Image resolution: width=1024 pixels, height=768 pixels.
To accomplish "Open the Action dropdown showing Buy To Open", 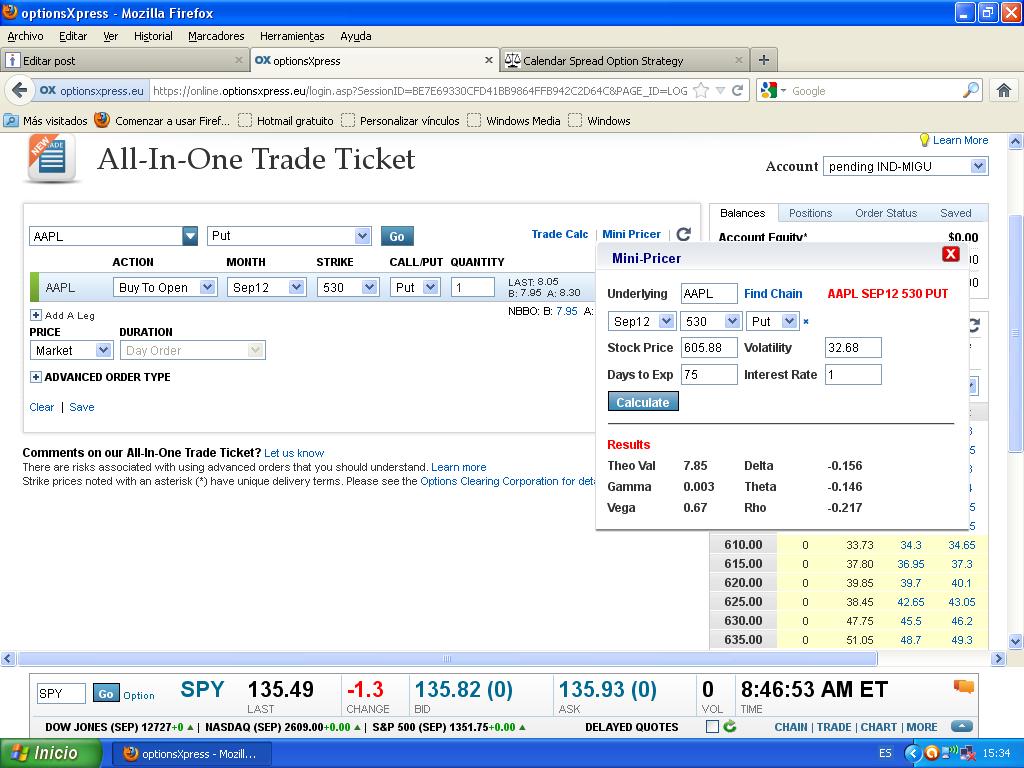I will [165, 287].
